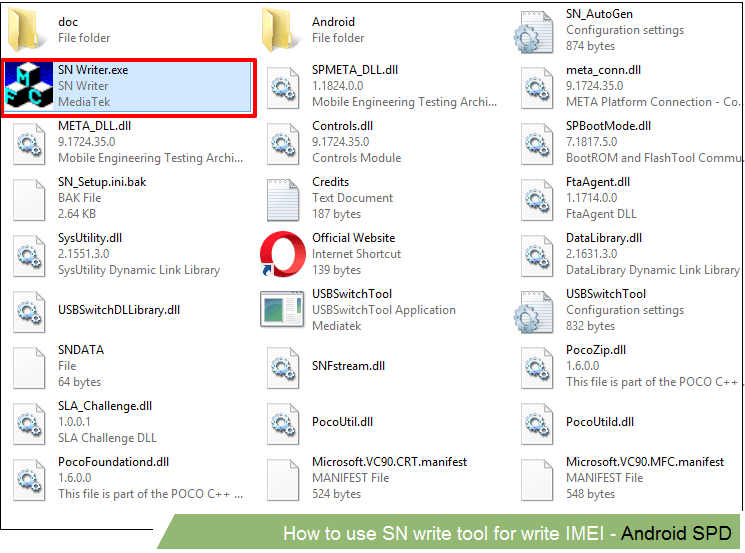
Task: Launch the USBSwitchTool application icon
Action: [282, 309]
